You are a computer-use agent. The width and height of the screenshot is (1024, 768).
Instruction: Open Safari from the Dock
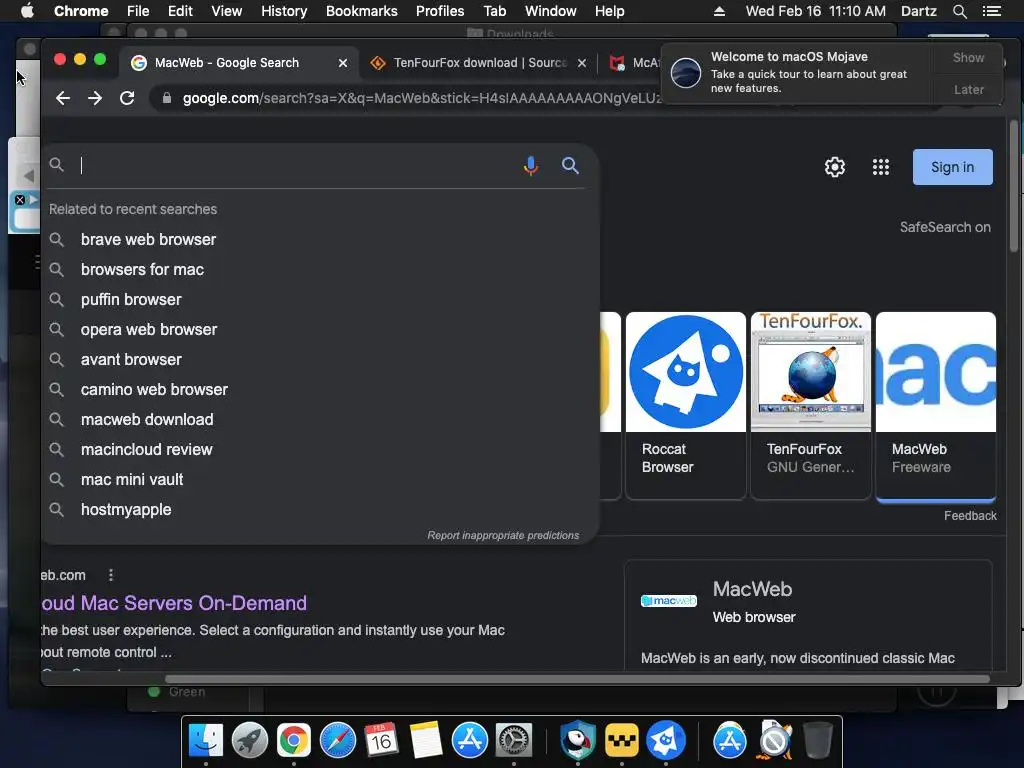[x=338, y=741]
